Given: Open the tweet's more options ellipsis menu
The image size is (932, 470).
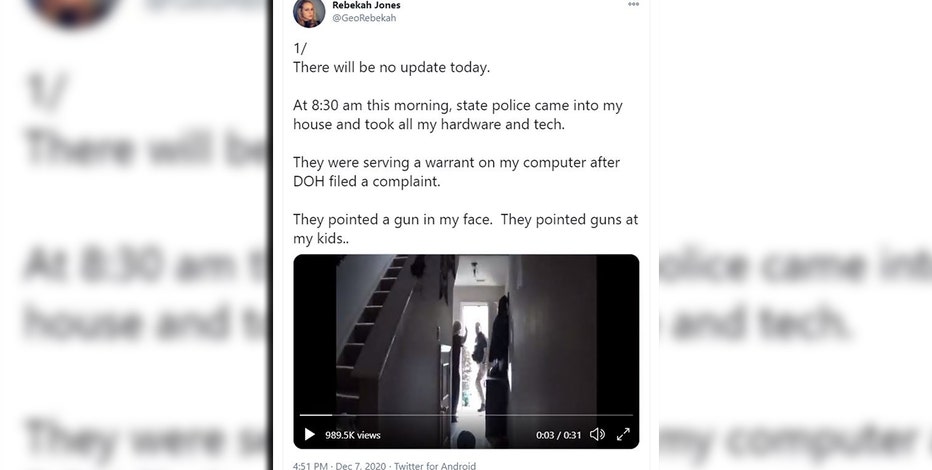Looking at the screenshot, I should [x=633, y=4].
